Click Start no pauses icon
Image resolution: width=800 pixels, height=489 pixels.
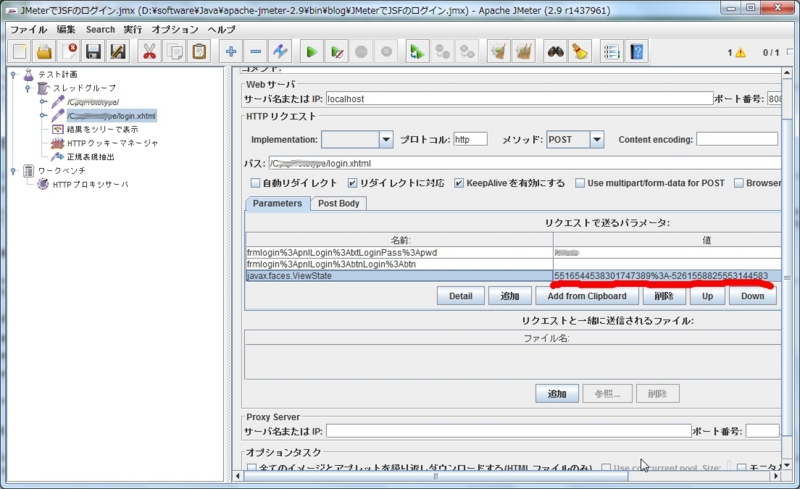click(337, 52)
